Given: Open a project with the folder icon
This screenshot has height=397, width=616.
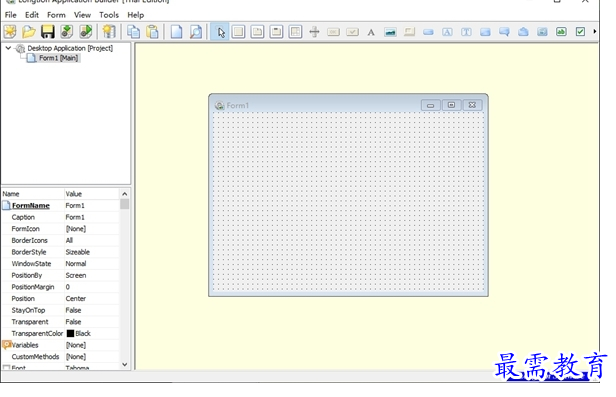Looking at the screenshot, I should (x=29, y=31).
